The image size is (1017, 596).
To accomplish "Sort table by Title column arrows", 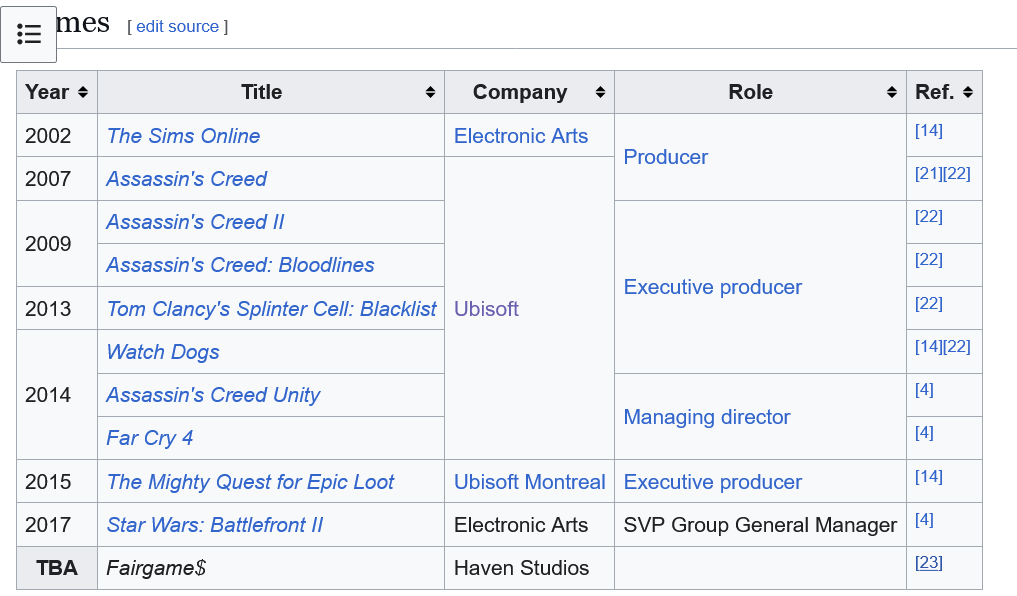I will [x=430, y=92].
